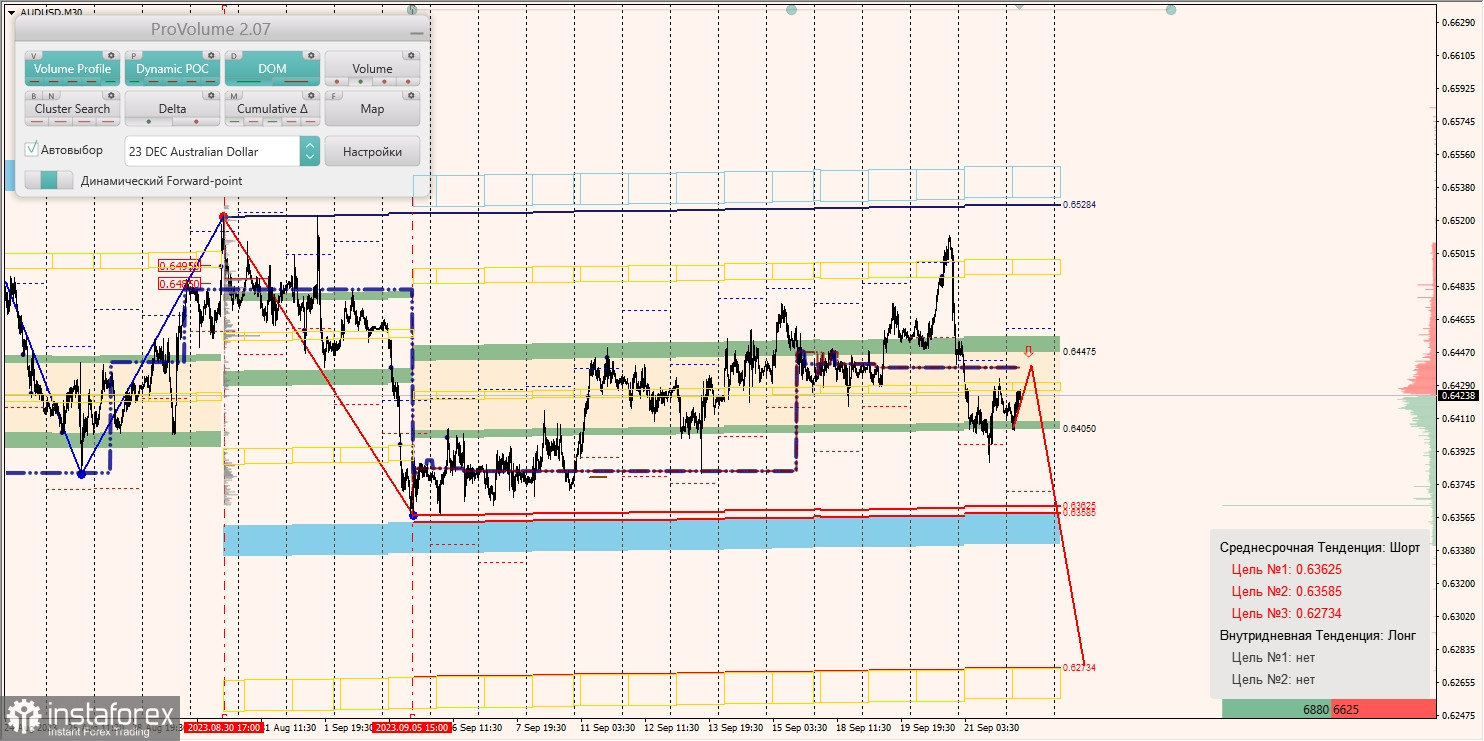Click the 0.65284 level label

point(1079,204)
